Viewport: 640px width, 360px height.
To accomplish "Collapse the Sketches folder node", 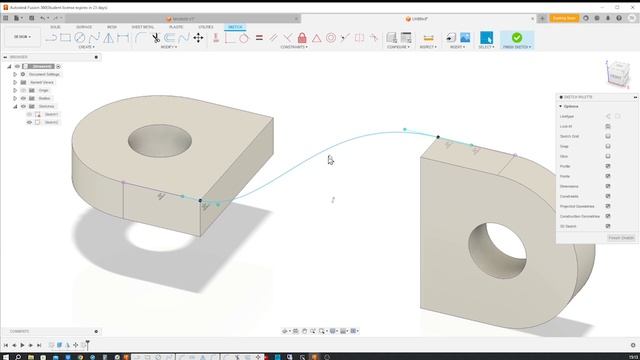I will click(x=15, y=106).
